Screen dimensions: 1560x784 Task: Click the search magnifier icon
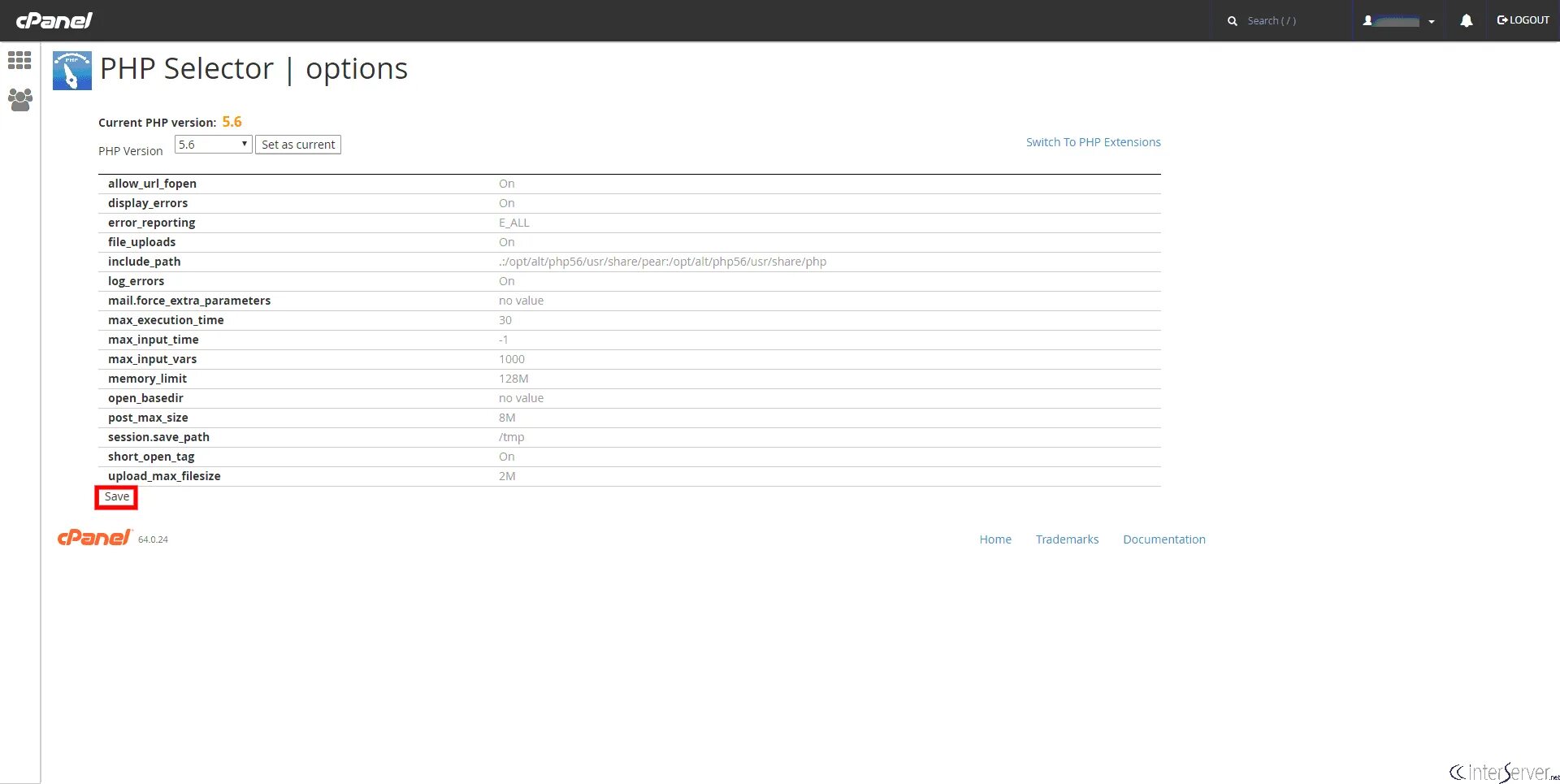[x=1233, y=21]
